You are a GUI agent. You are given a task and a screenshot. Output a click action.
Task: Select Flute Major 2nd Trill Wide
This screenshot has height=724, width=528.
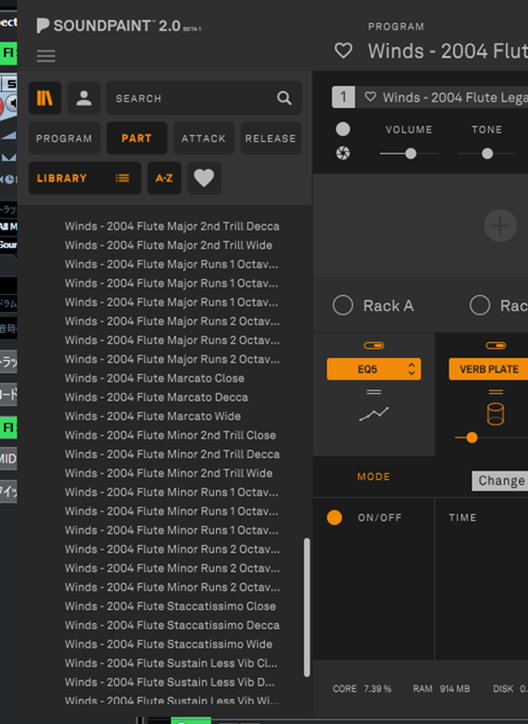[168, 245]
